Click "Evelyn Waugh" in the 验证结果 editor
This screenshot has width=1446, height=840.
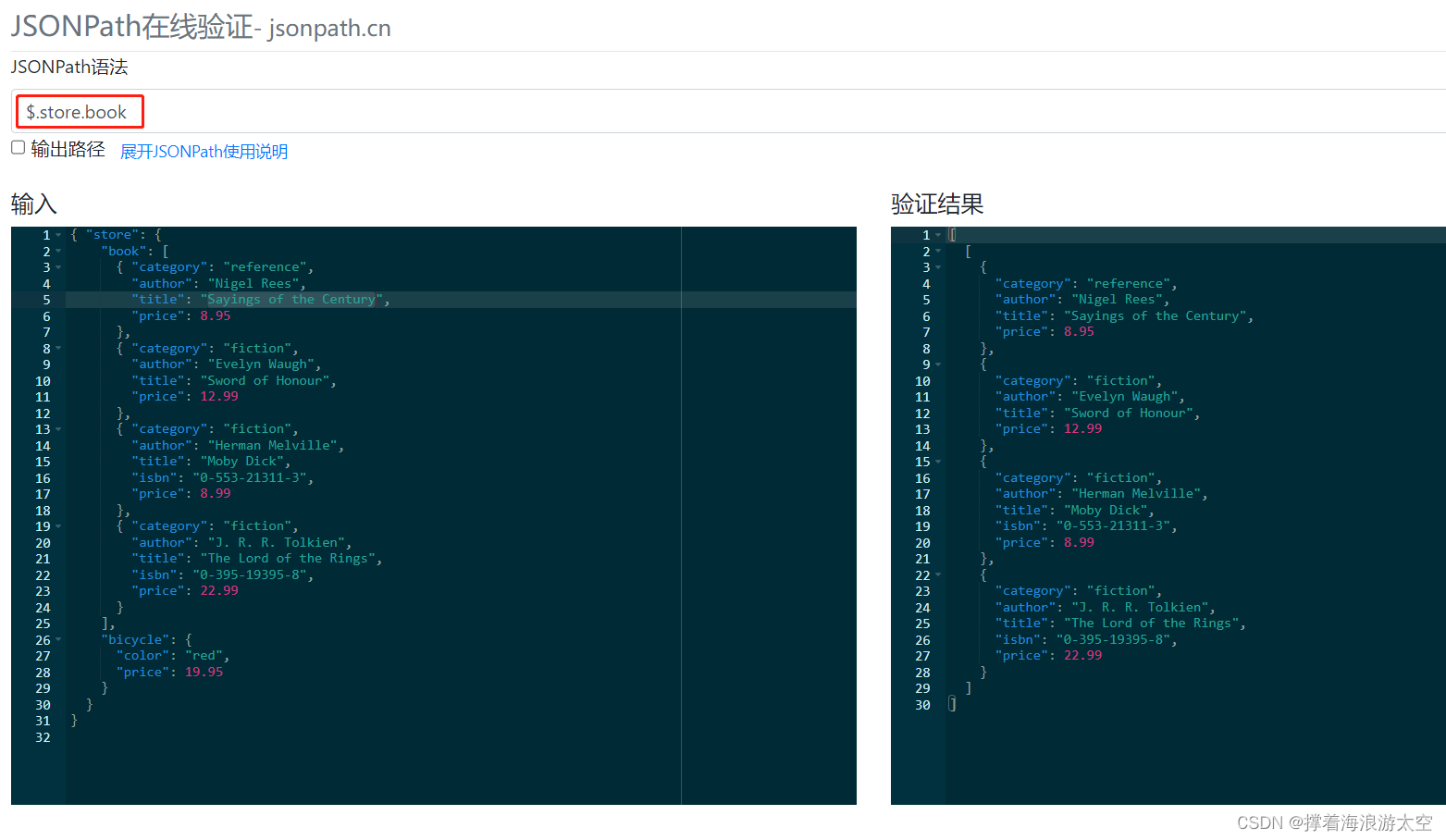[x=1125, y=397]
